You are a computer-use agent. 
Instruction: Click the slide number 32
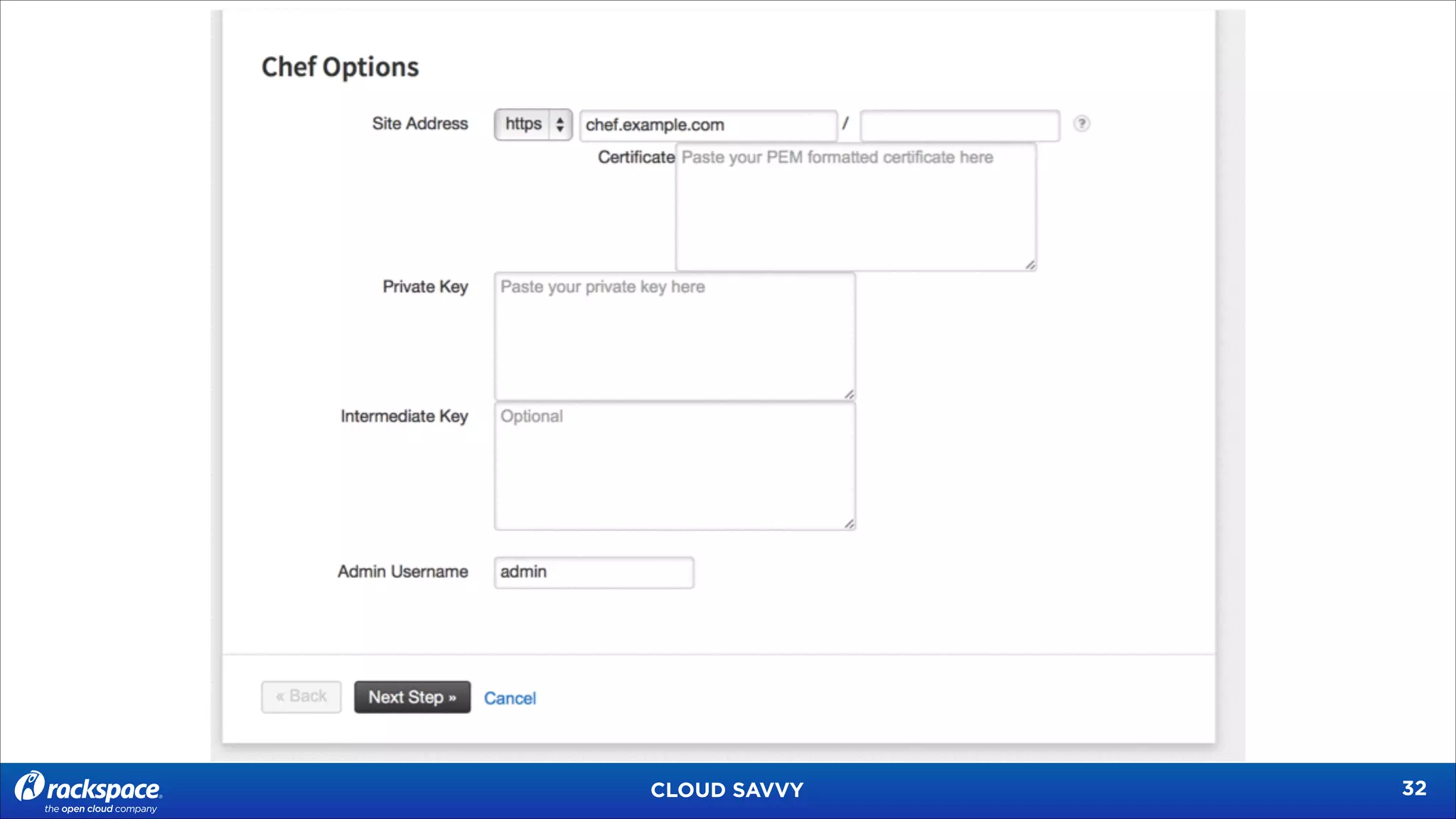1414,788
